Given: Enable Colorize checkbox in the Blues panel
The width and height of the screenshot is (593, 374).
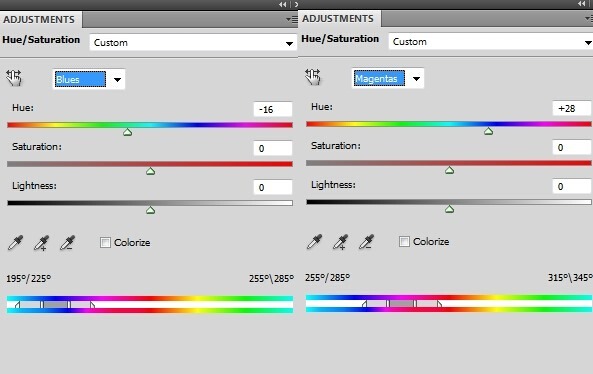Looking at the screenshot, I should click(x=105, y=242).
